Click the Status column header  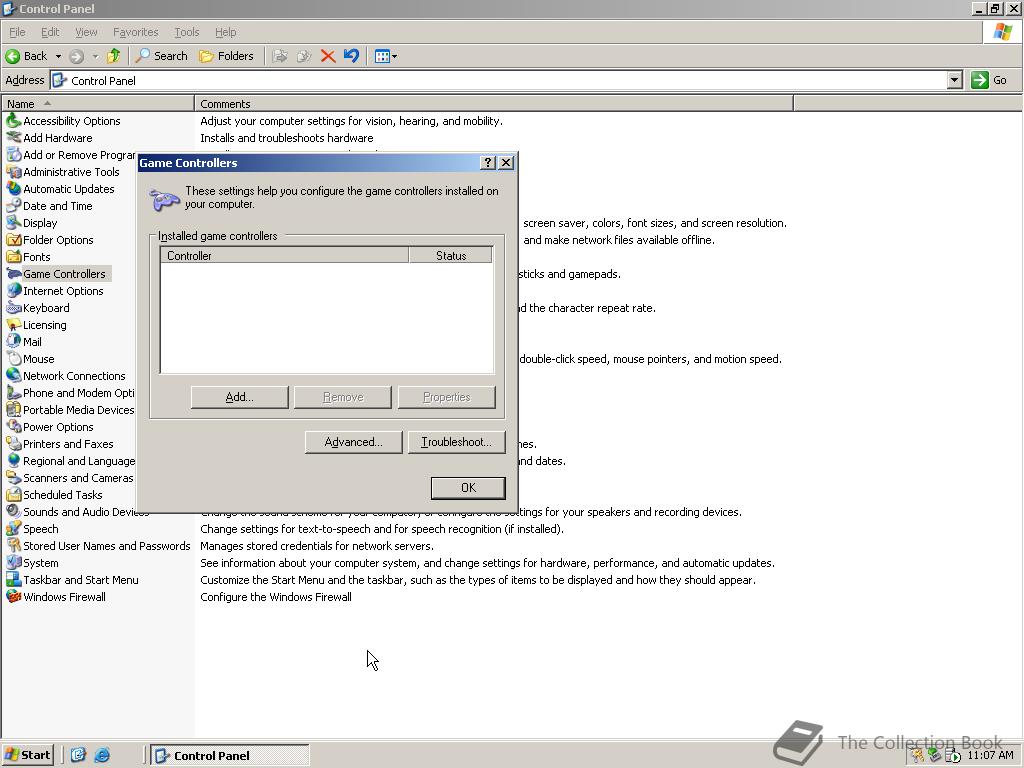pos(451,255)
